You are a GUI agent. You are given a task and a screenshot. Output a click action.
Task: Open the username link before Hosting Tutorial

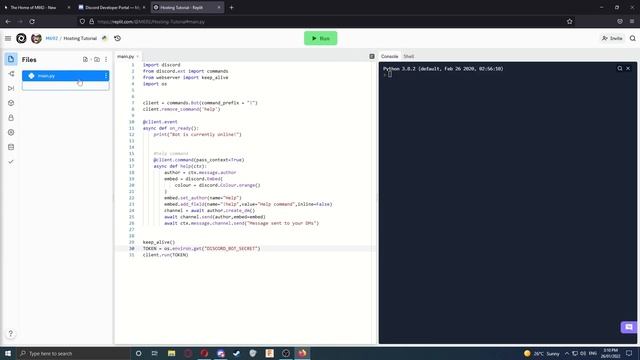point(51,38)
